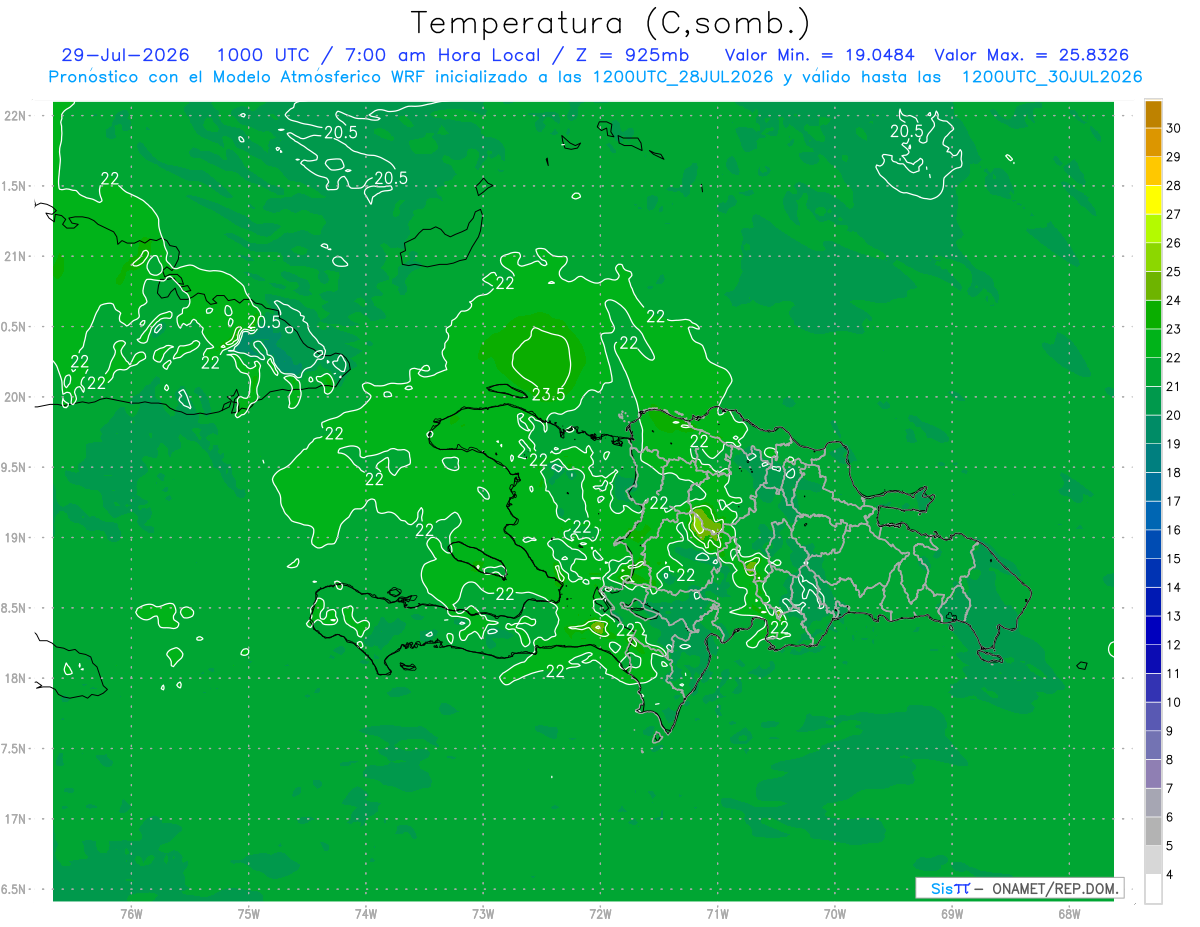This screenshot has width=1200, height=927.
Task: Click the '20N' latitude axis label
Action: pos(15,397)
